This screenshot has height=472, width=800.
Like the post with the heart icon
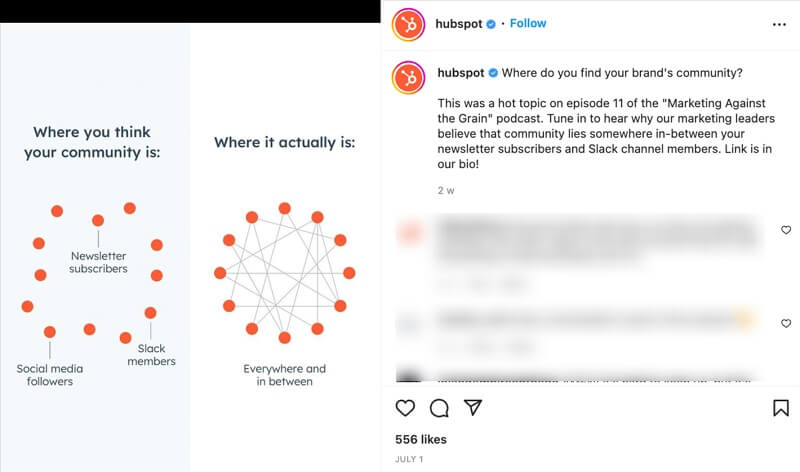coord(405,408)
